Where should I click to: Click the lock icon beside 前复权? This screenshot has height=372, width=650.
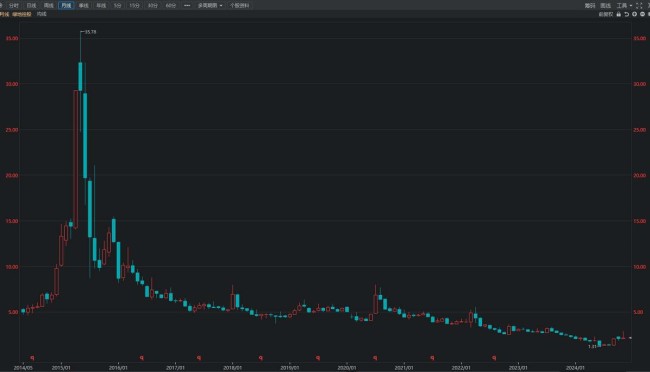(x=618, y=14)
